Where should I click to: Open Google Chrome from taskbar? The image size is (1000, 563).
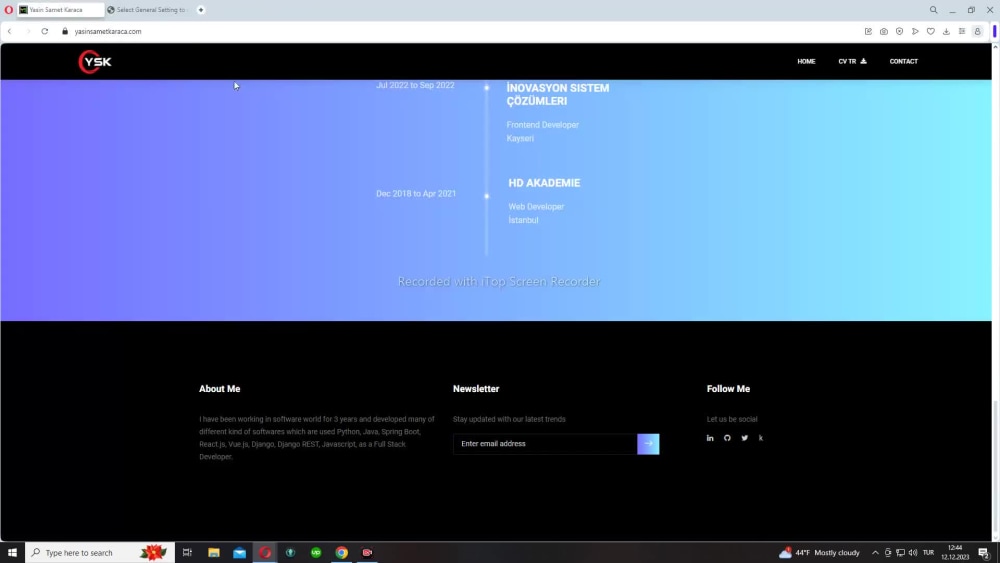point(342,553)
